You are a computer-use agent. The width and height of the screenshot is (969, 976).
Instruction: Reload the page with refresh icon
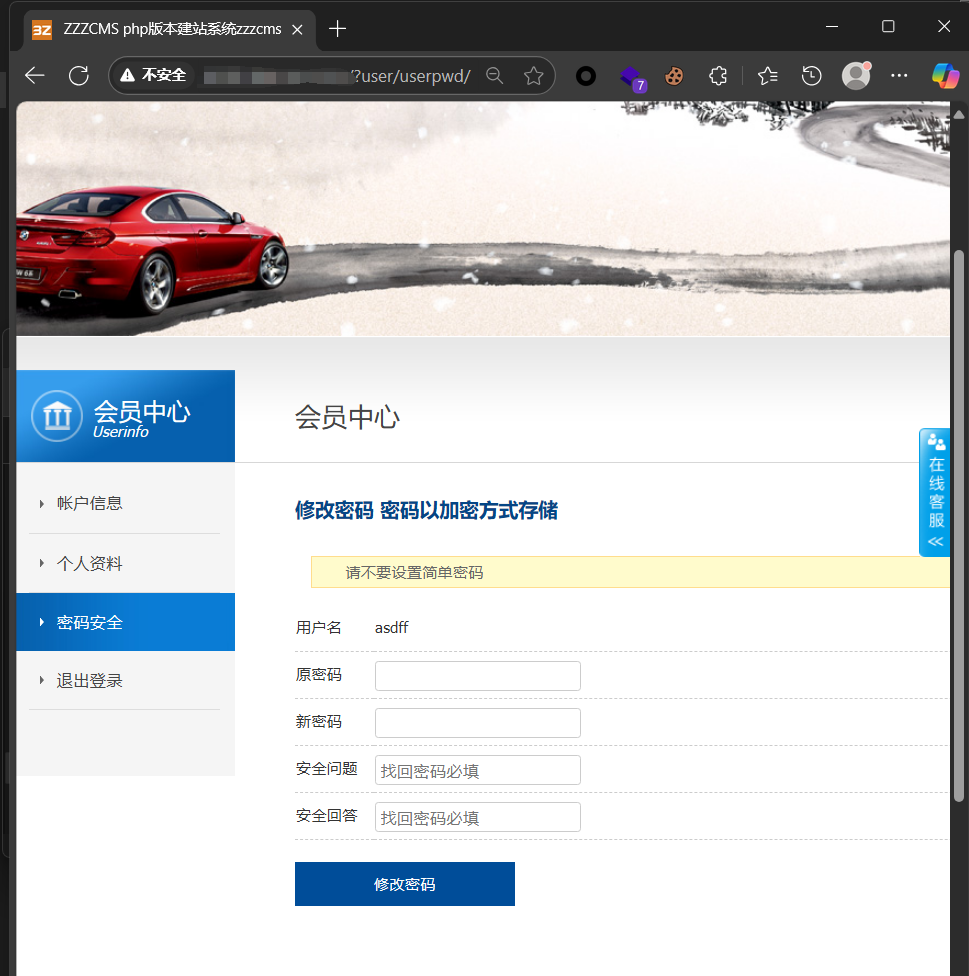tap(79, 76)
